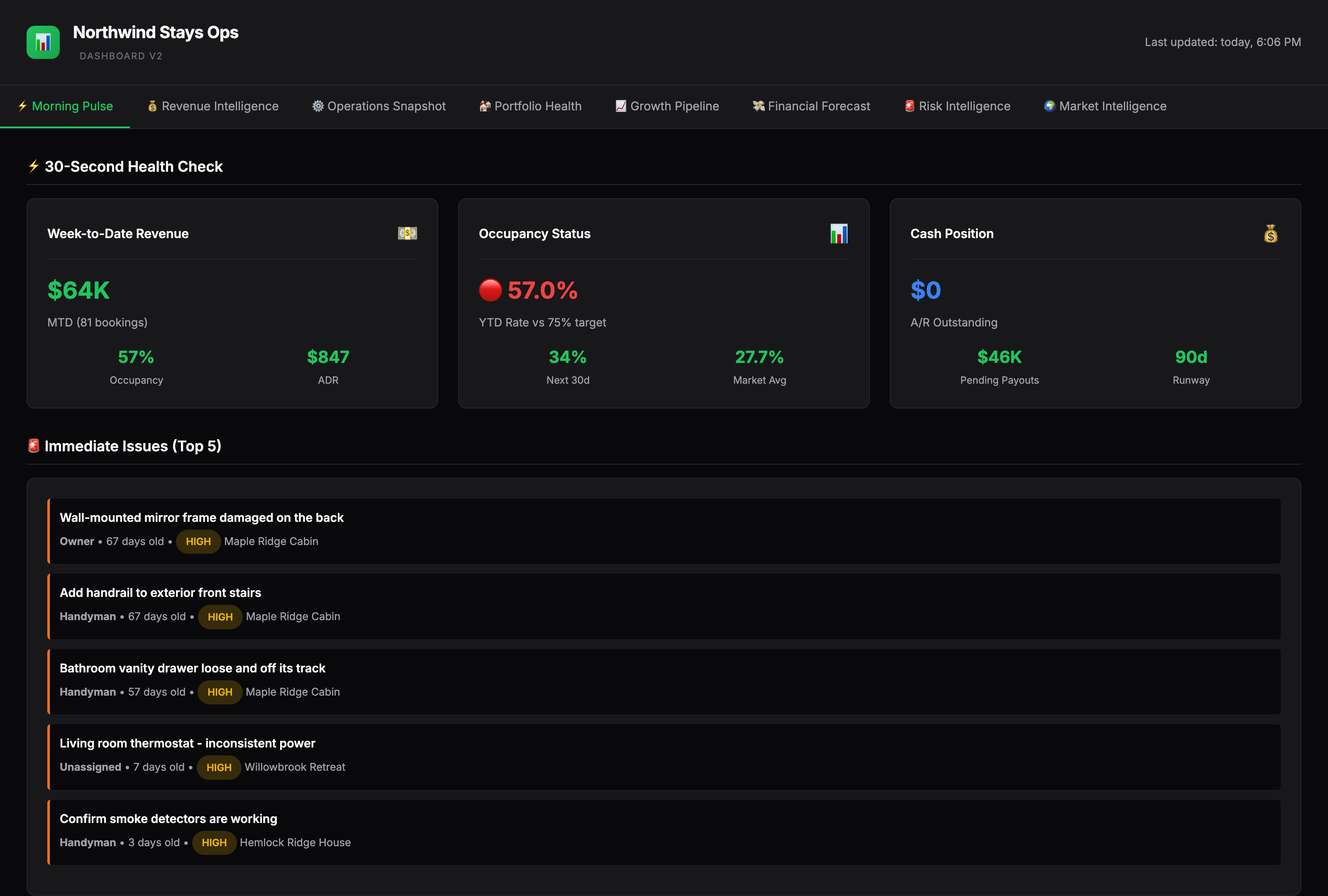Click the bar chart icon in Occupancy Status card
The image size is (1328, 896).
[x=839, y=234]
